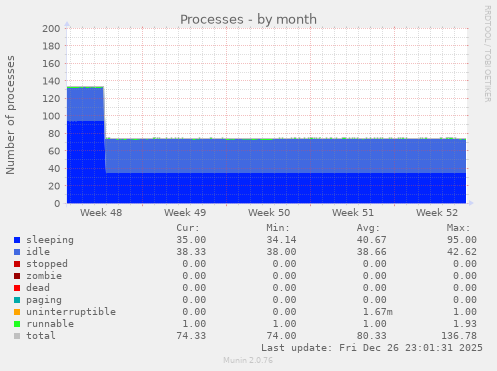Click total maximum value 136.78

(x=459, y=336)
